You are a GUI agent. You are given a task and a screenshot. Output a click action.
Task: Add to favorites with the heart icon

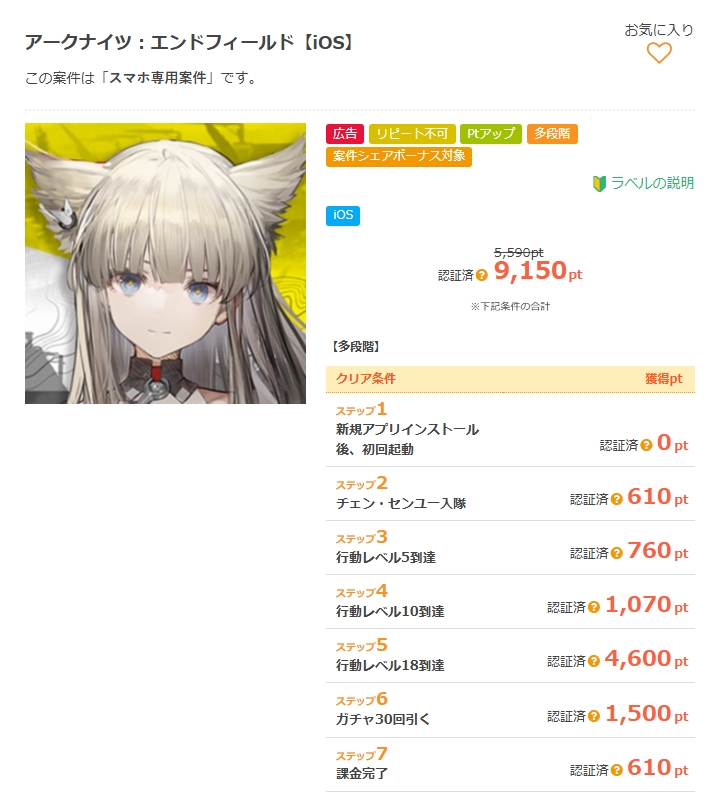(659, 53)
